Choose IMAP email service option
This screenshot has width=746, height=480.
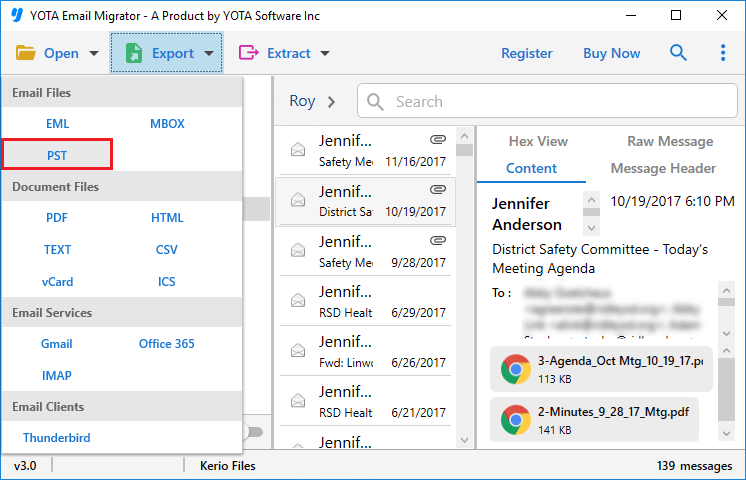pyautogui.click(x=57, y=375)
